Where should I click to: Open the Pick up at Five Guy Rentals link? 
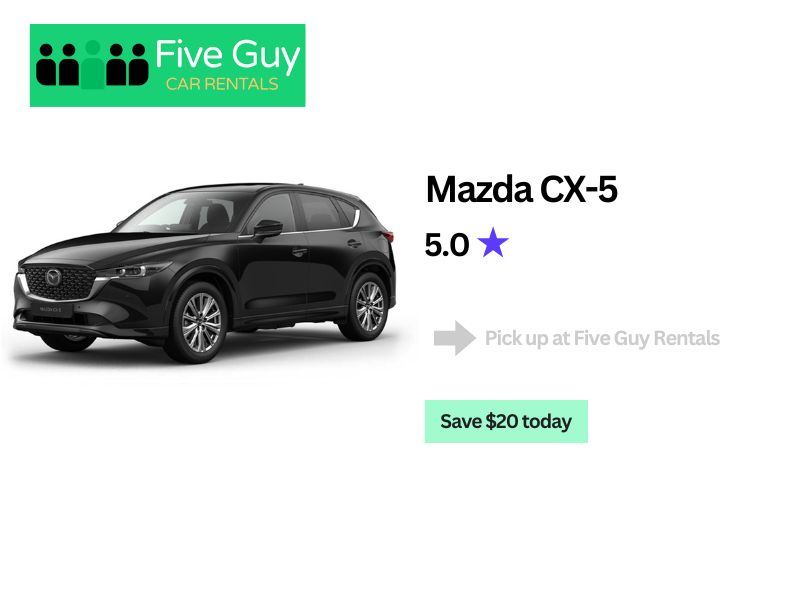tap(602, 338)
